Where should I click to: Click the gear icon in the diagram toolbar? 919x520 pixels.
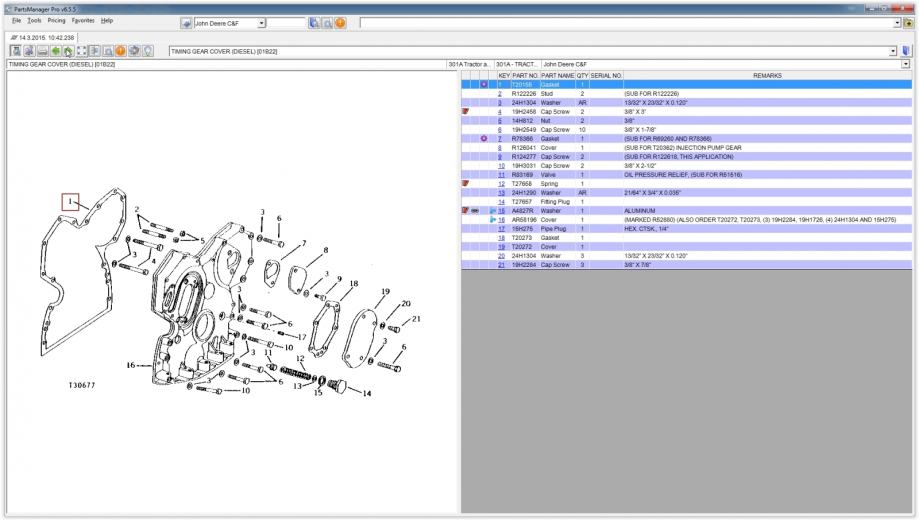click(x=134, y=51)
